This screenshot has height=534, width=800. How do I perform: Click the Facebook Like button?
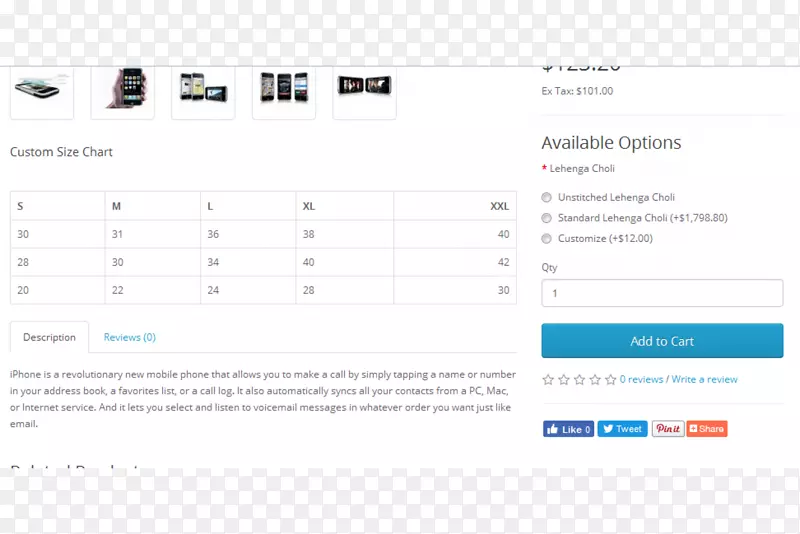coord(568,429)
